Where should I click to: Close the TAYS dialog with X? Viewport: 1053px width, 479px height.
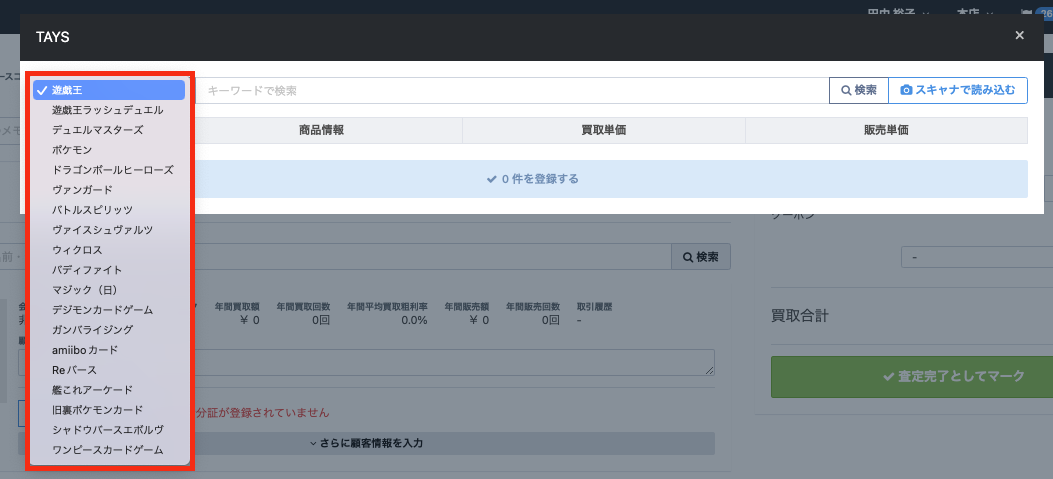coord(1019,36)
